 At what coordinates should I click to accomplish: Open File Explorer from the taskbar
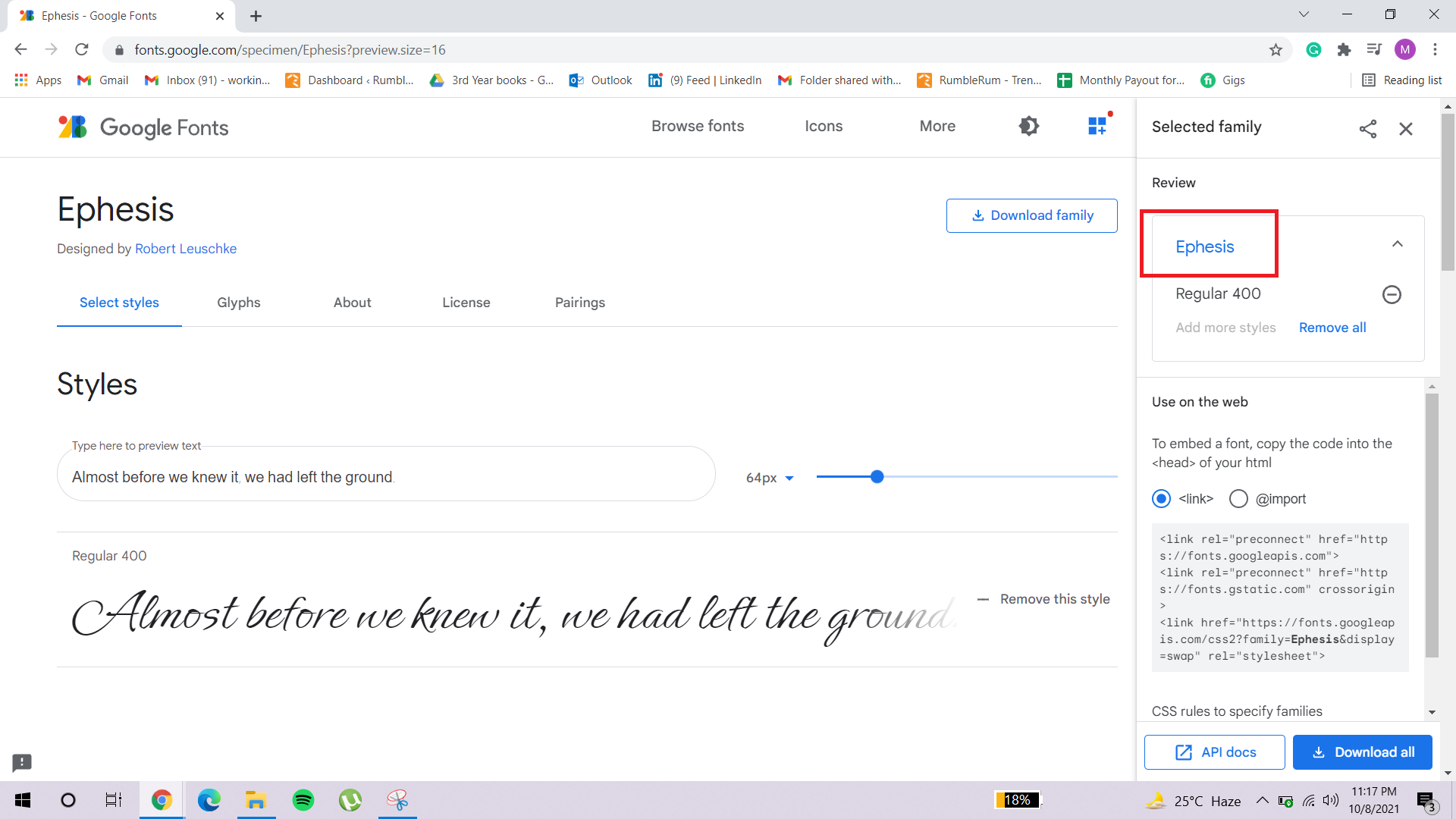click(256, 800)
